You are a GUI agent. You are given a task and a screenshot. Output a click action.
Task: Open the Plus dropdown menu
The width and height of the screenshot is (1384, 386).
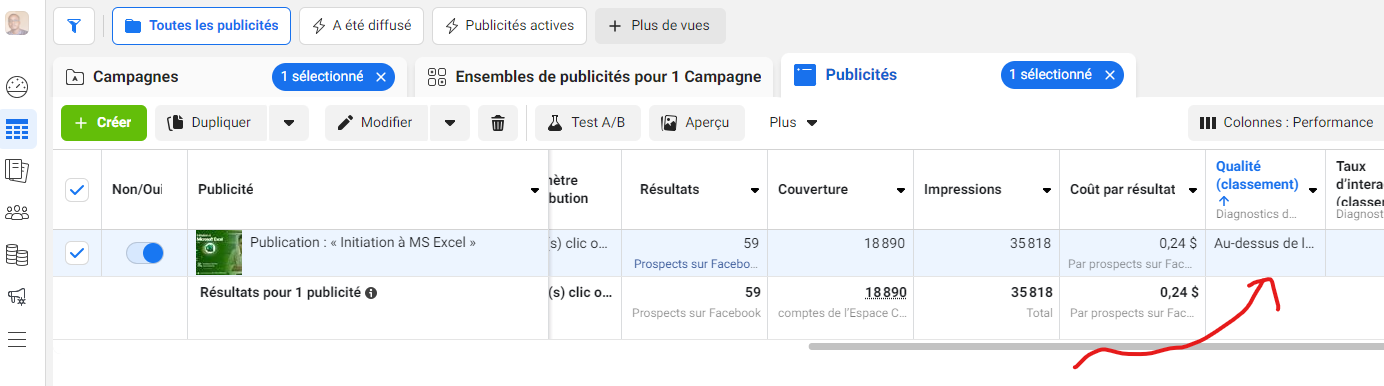tap(794, 123)
